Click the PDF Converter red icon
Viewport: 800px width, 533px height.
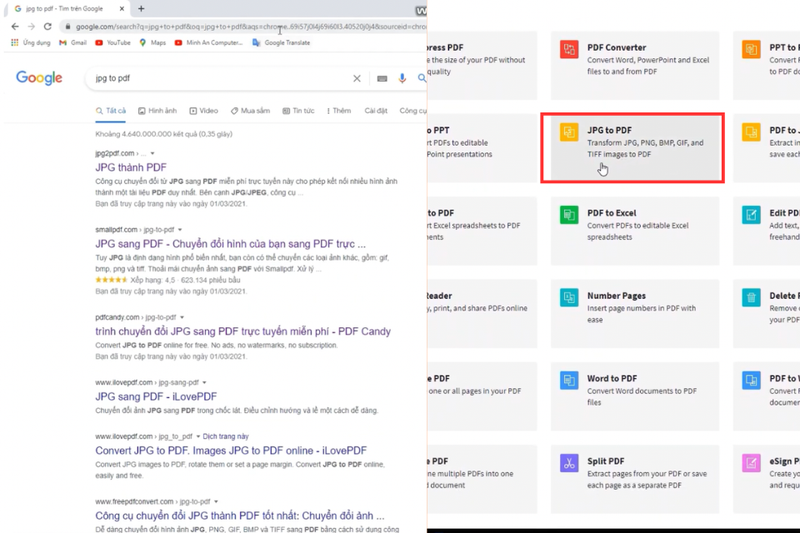pos(569,49)
